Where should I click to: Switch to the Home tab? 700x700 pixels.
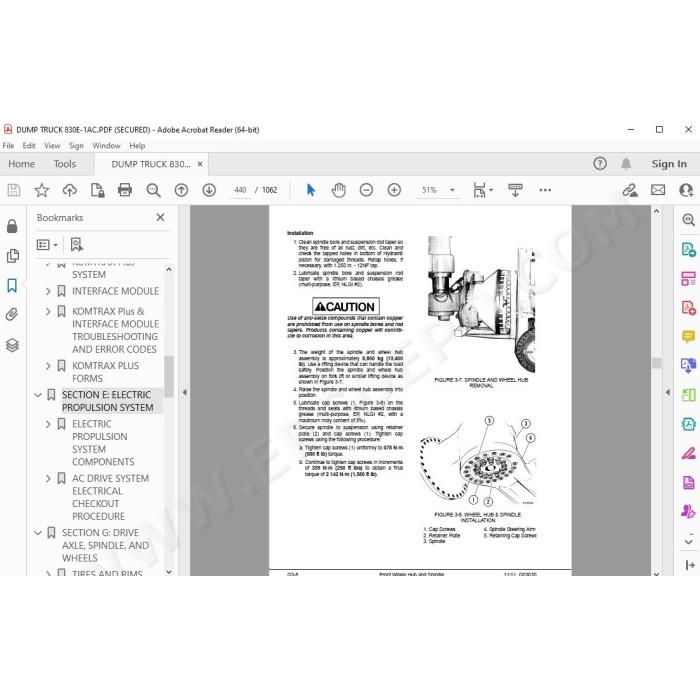tap(21, 164)
